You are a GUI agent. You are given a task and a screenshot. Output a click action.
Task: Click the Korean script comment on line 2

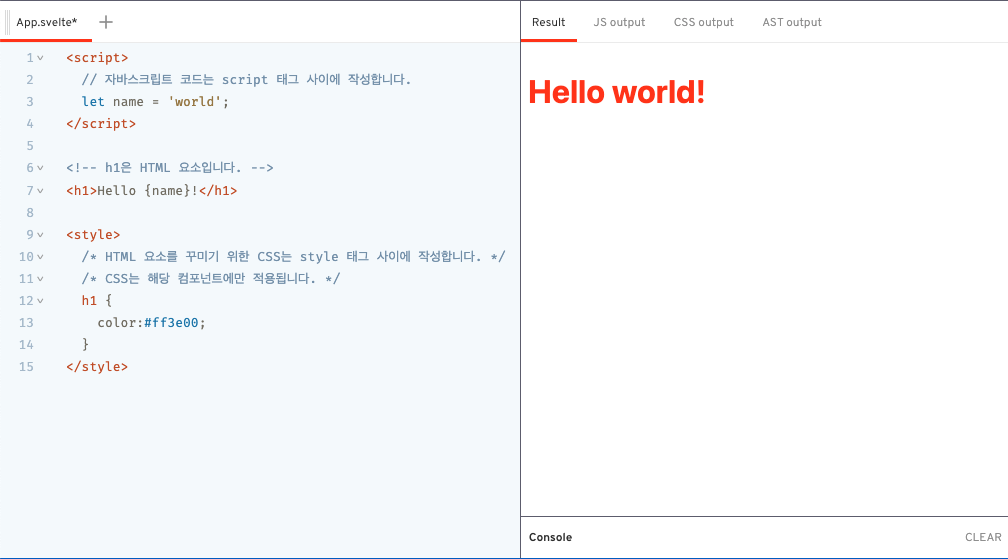[246, 80]
